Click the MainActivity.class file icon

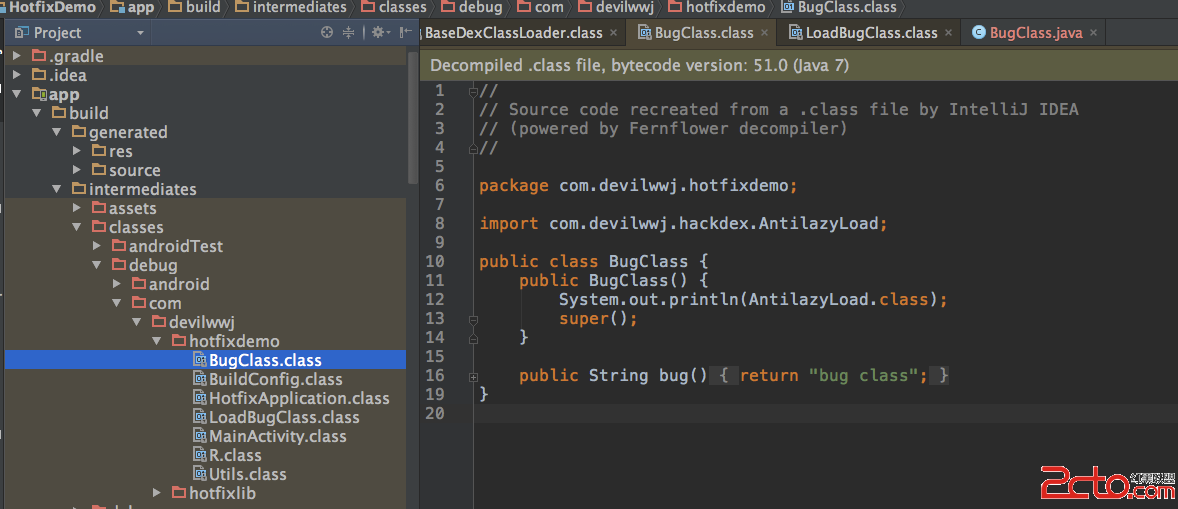tap(199, 436)
